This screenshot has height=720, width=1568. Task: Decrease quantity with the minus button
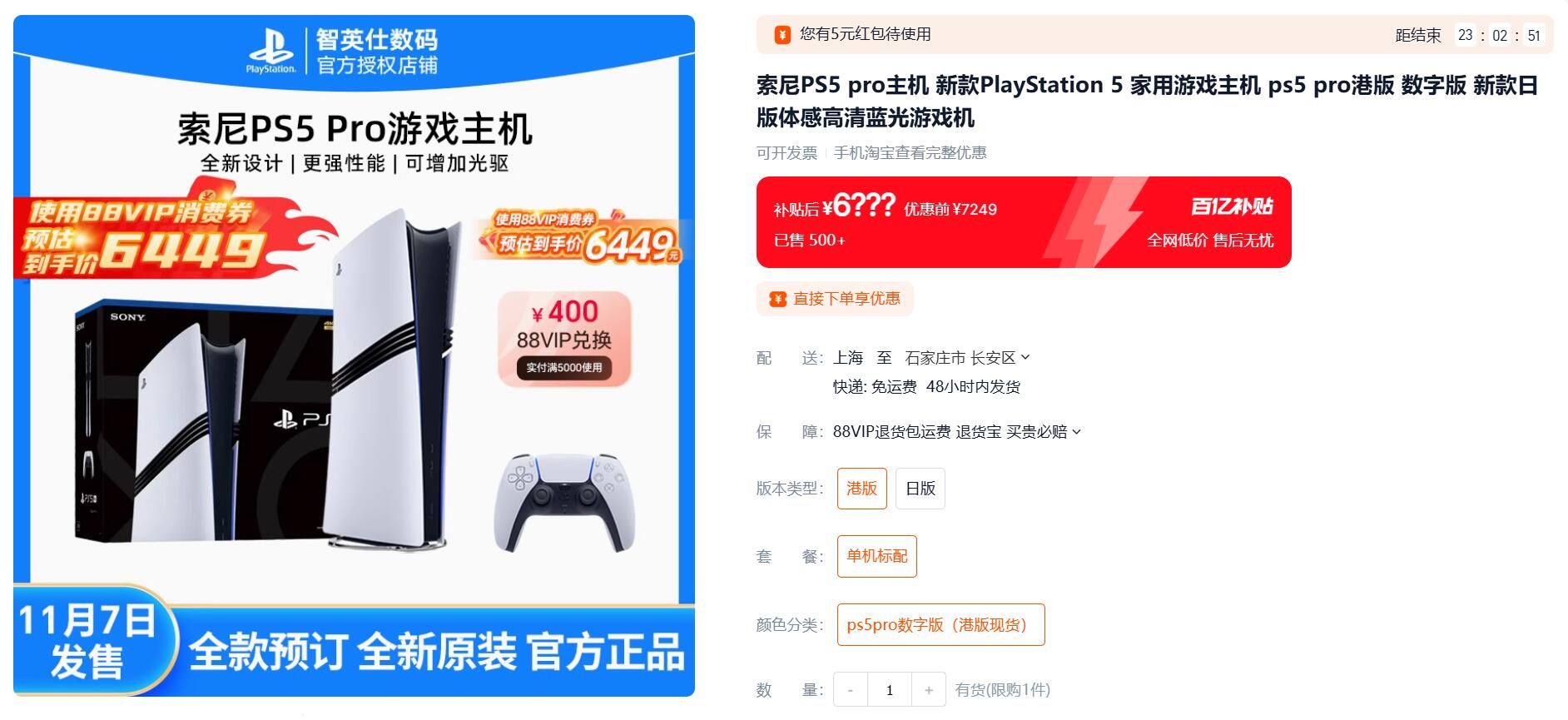tap(851, 690)
